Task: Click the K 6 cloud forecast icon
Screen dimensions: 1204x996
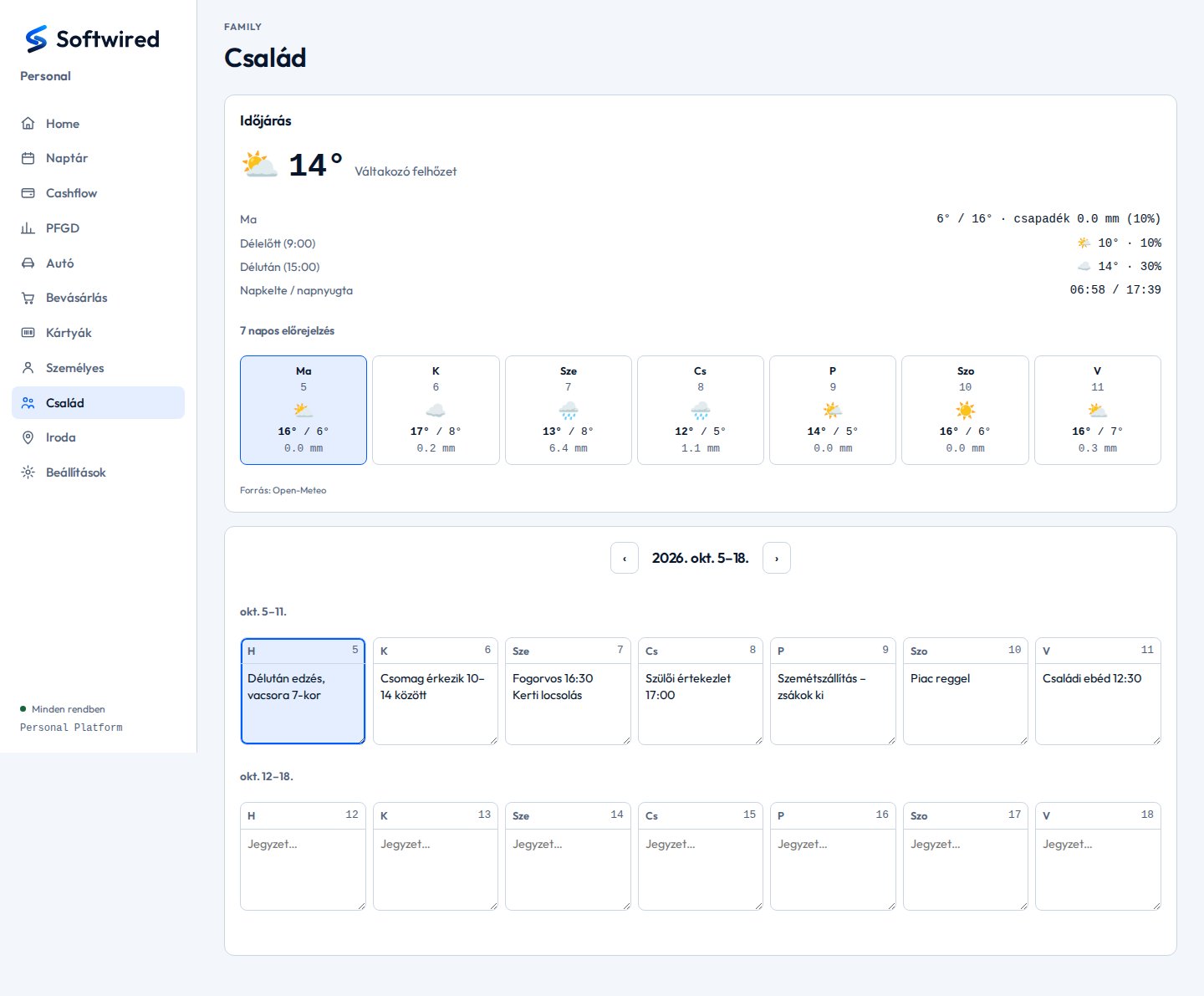Action: [x=436, y=410]
